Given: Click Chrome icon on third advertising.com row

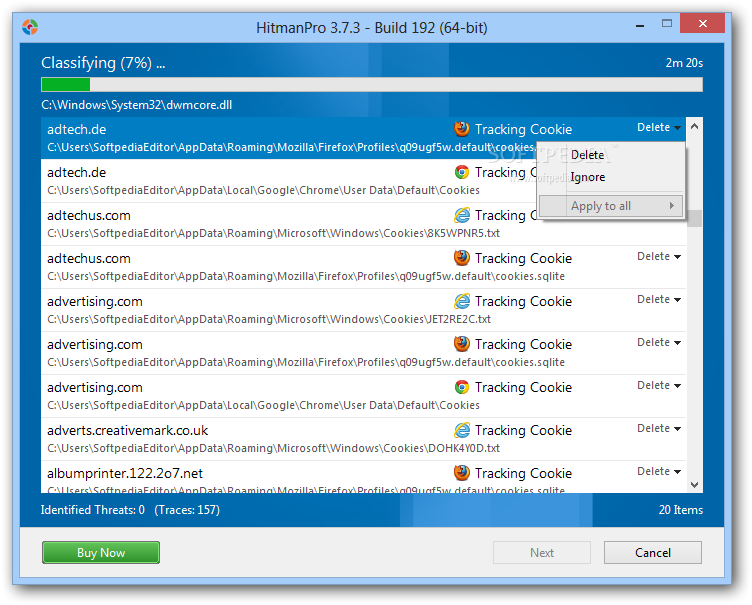Looking at the screenshot, I should [461, 387].
